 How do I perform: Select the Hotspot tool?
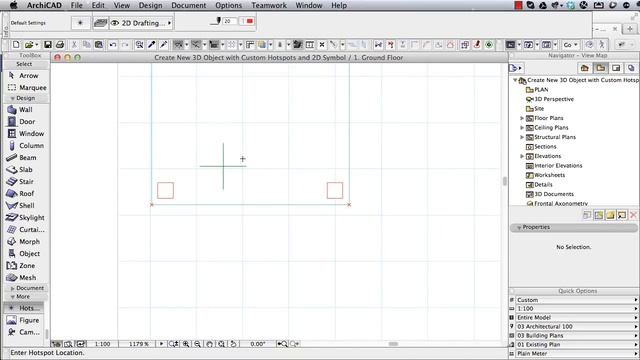coord(24,308)
